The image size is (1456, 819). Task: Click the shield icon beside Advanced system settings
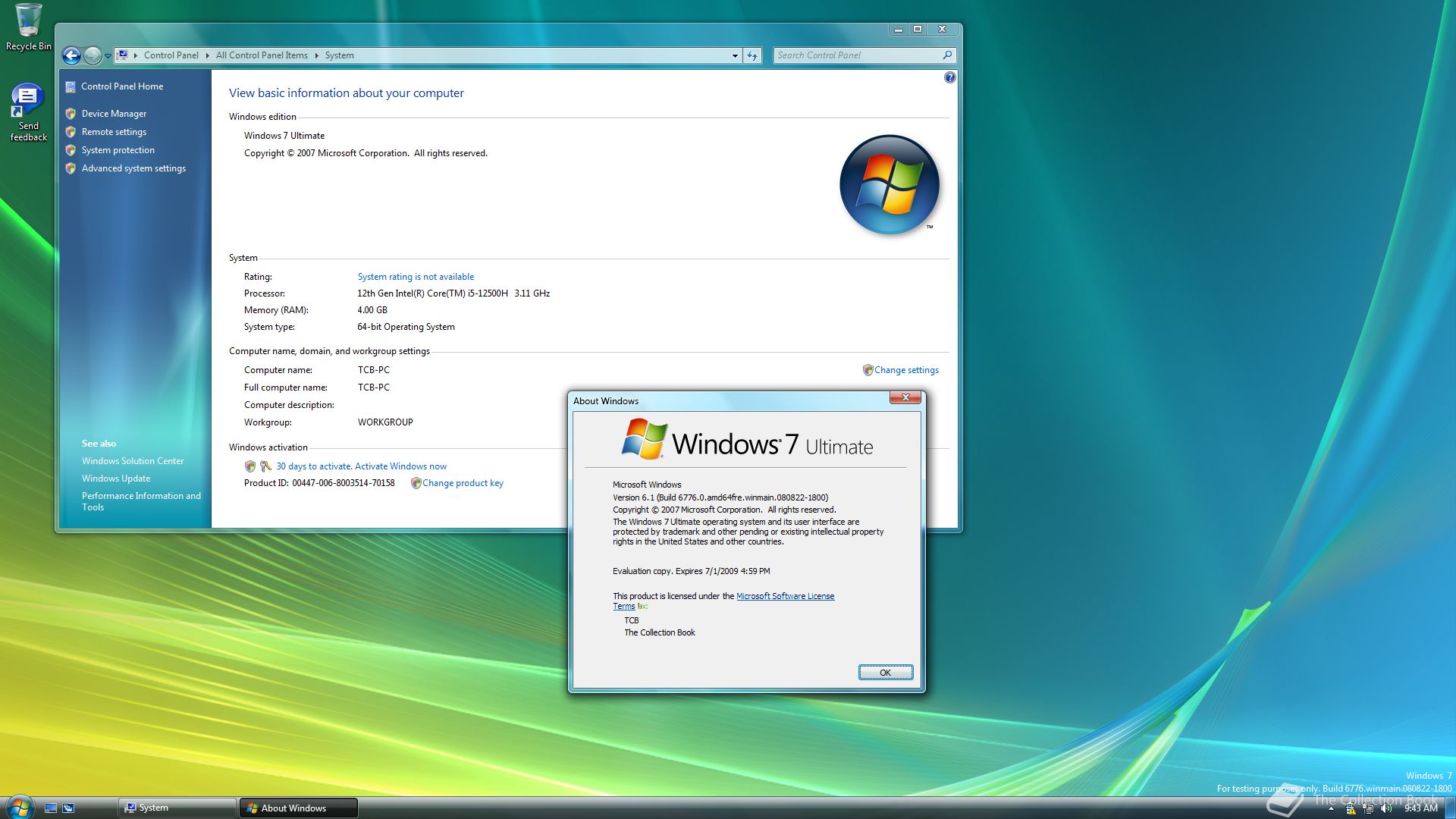(71, 168)
